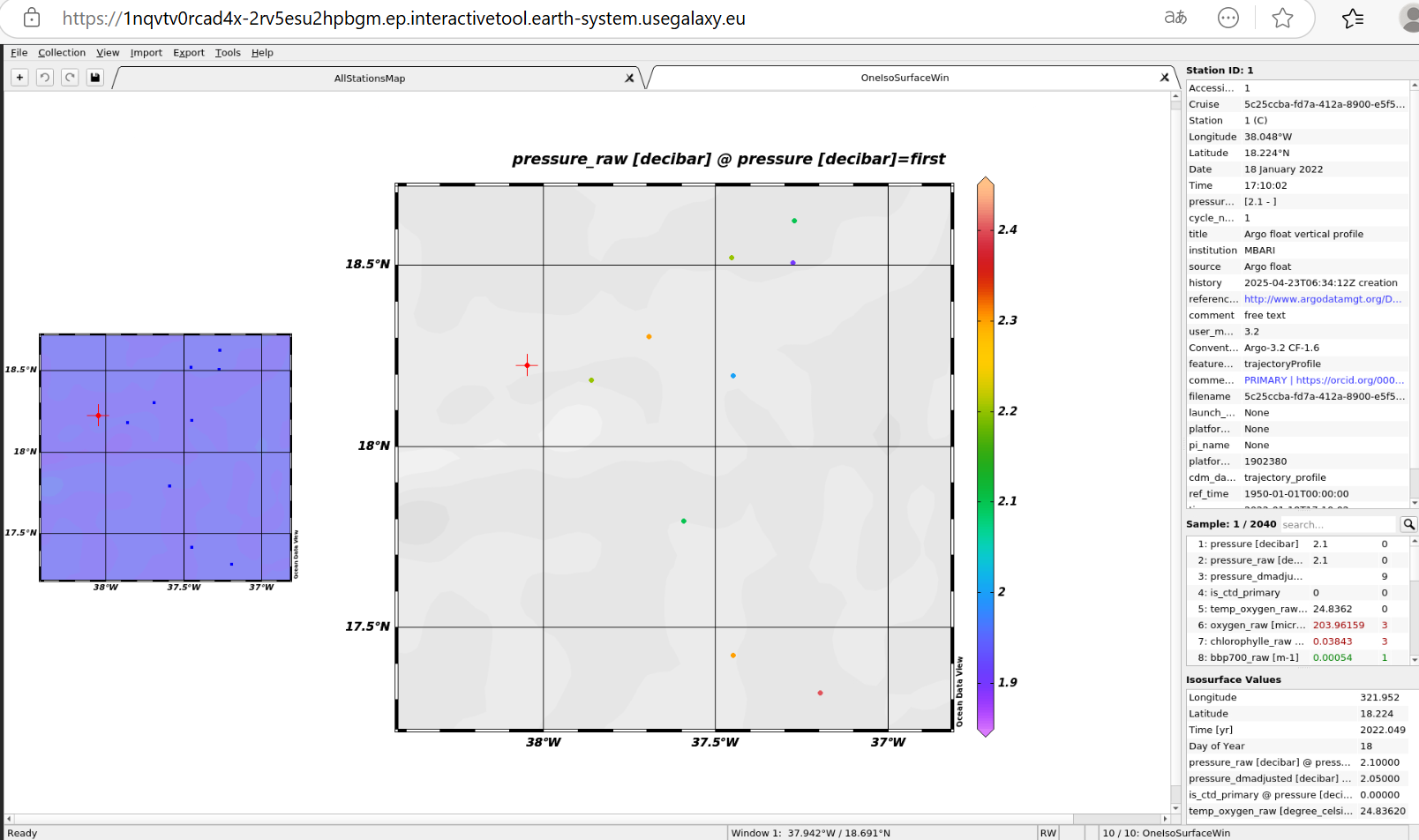
Task: Create a new window using the + toolbar icon
Action: 19,77
